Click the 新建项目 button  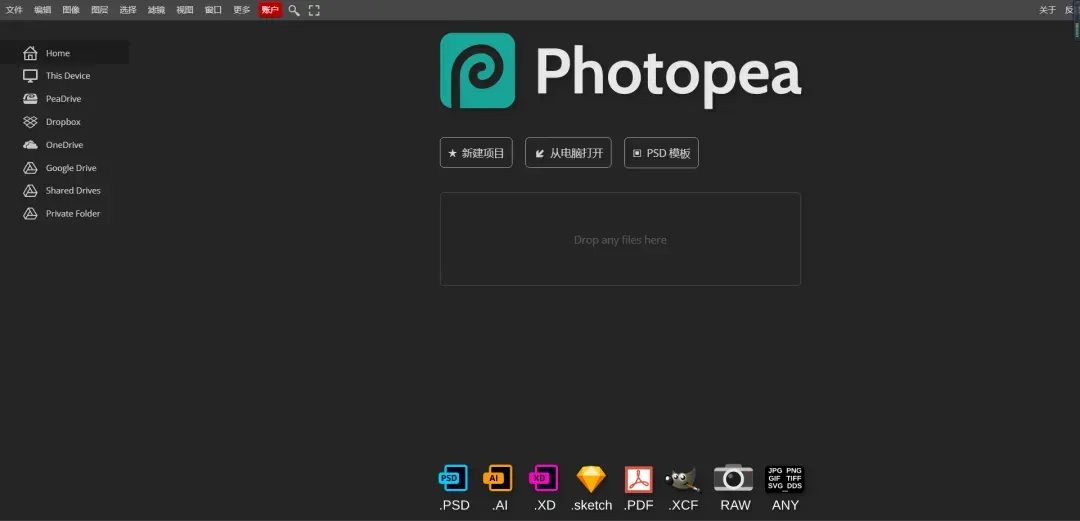tap(476, 153)
